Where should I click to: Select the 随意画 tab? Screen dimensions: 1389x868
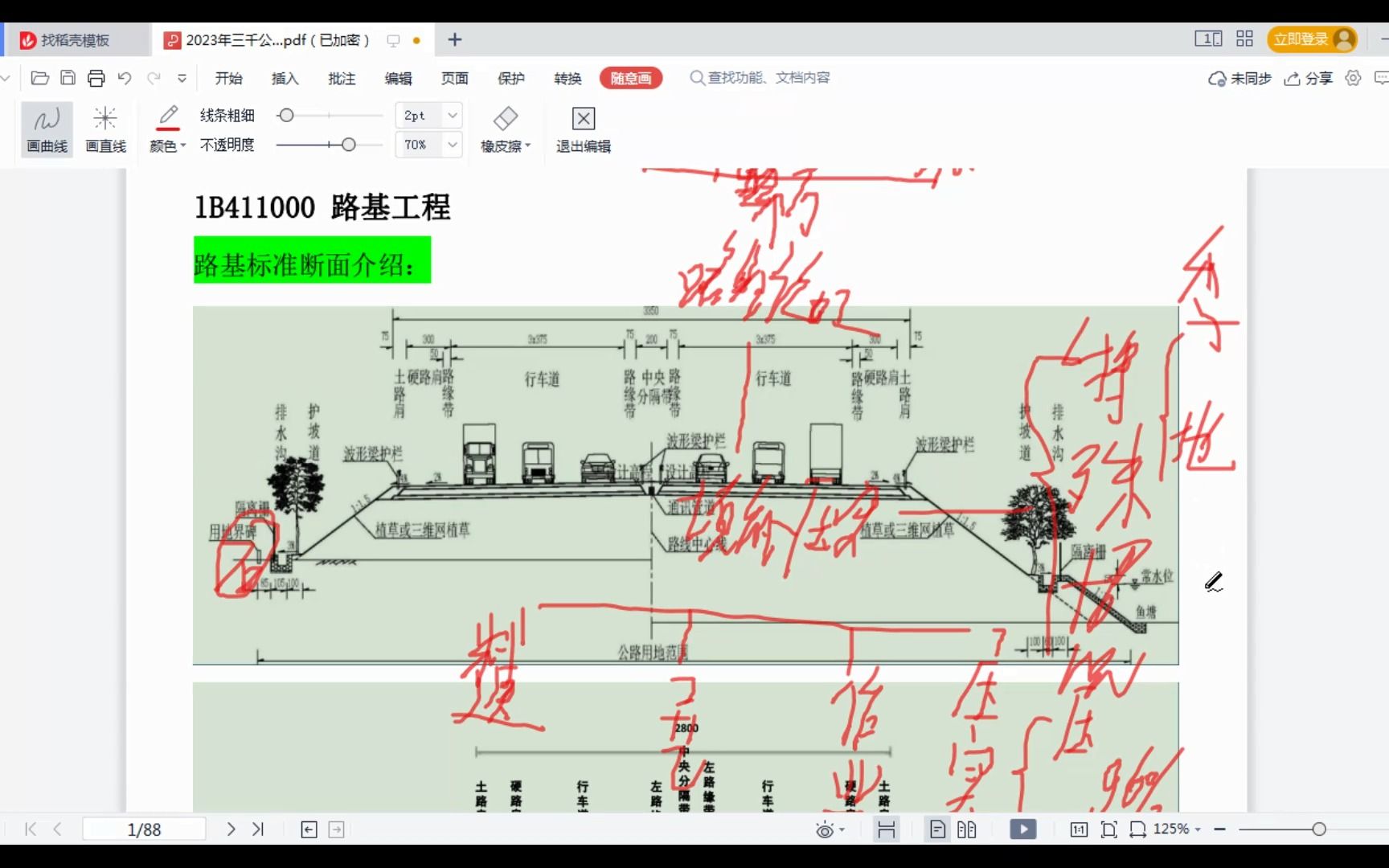[631, 78]
